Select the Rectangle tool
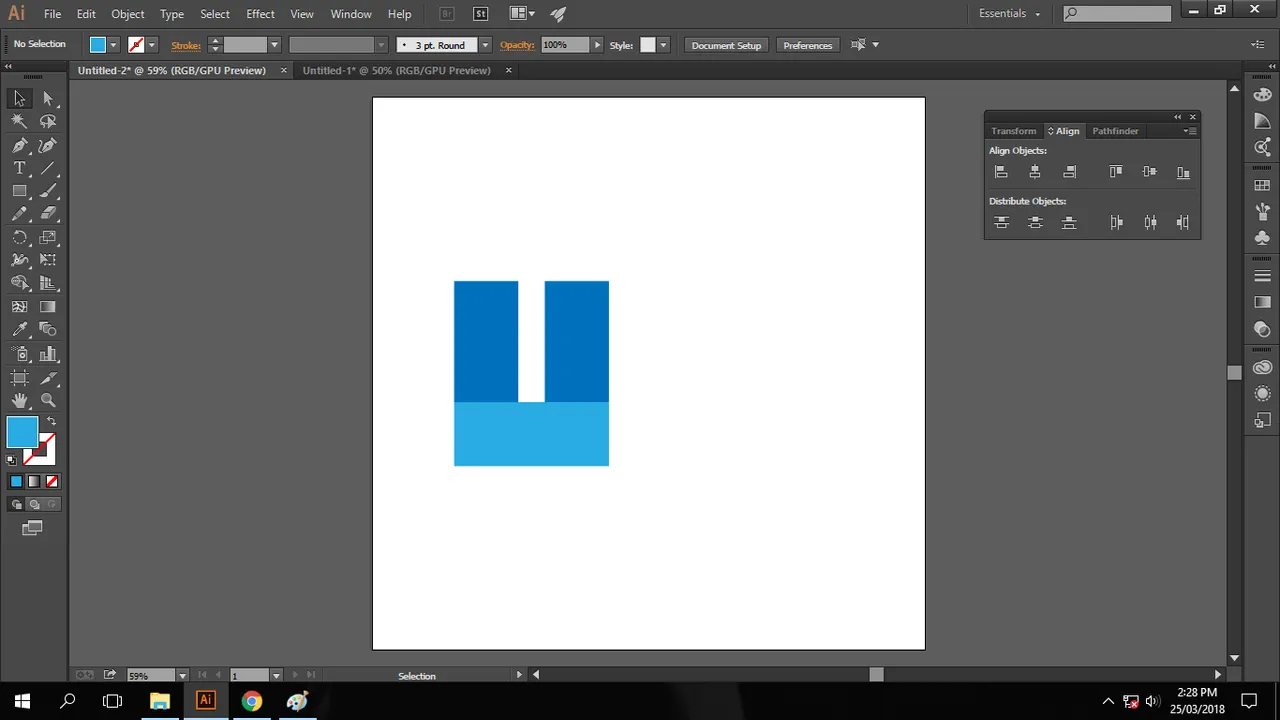This screenshot has height=720, width=1280. [19, 191]
